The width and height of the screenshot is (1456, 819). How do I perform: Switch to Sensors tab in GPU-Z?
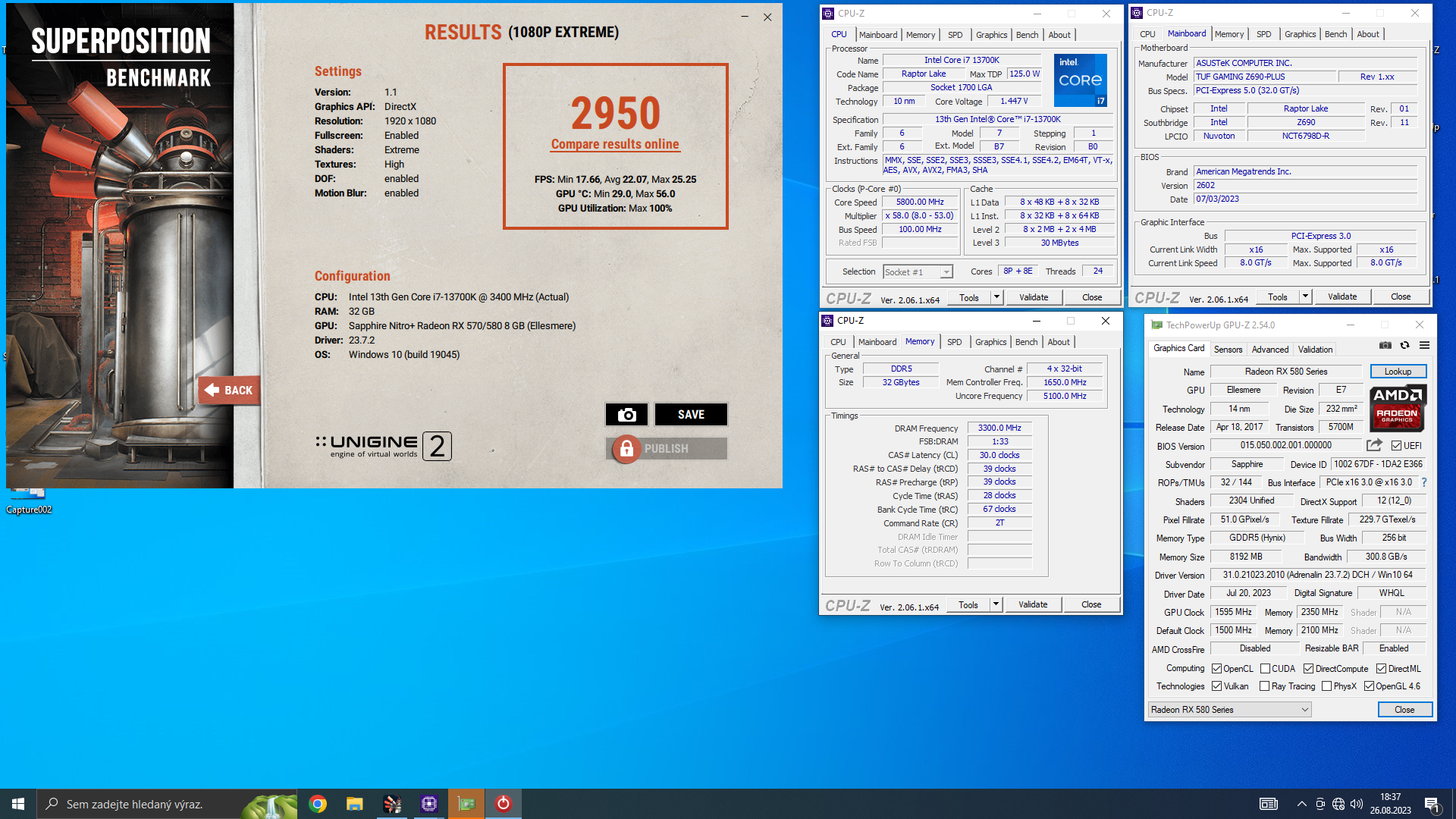tap(1228, 350)
